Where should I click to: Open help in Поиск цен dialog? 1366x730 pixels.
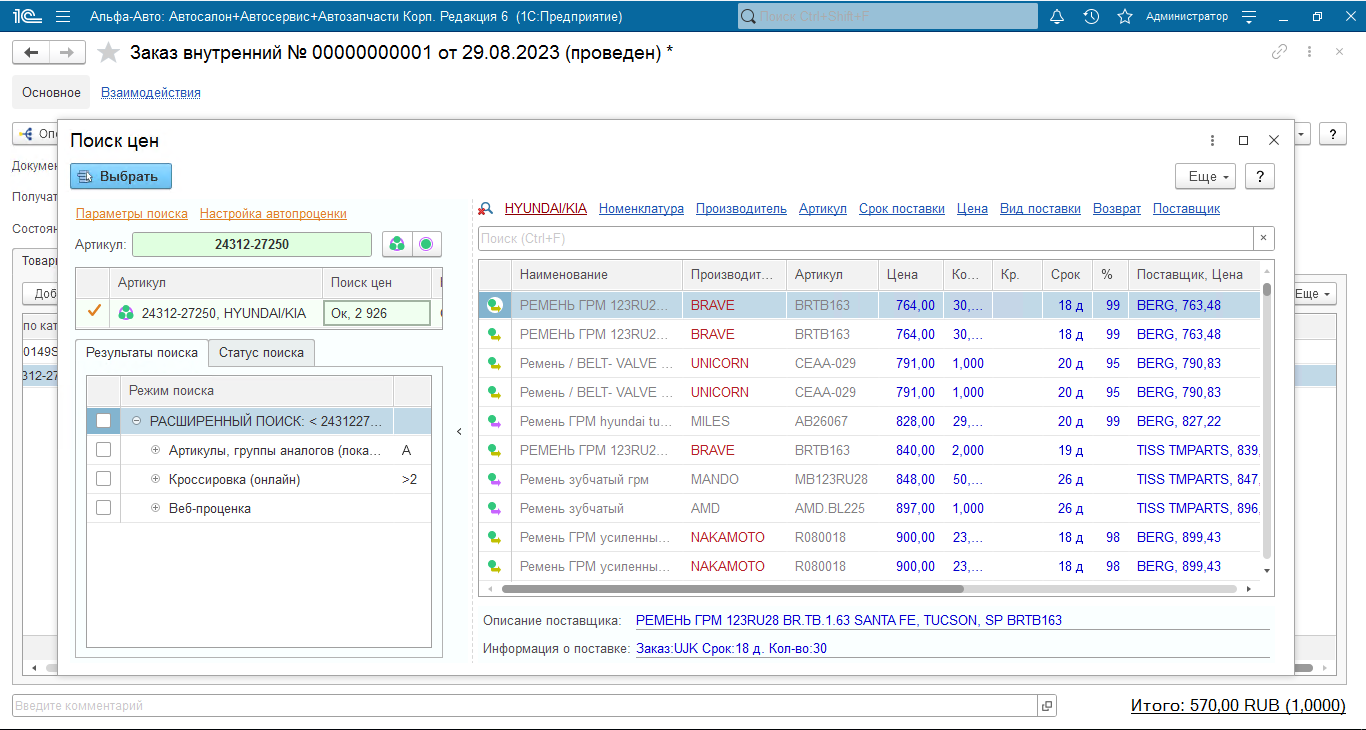1260,176
